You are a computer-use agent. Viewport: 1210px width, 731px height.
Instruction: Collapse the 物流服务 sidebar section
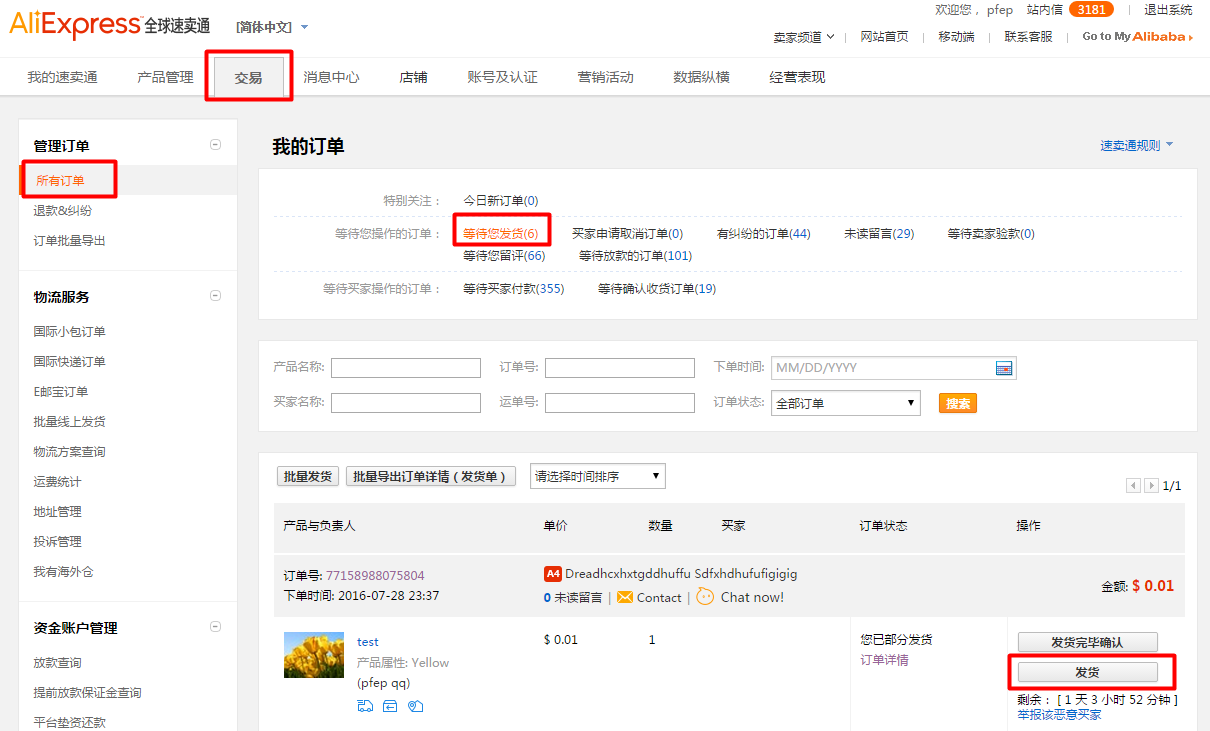point(215,296)
